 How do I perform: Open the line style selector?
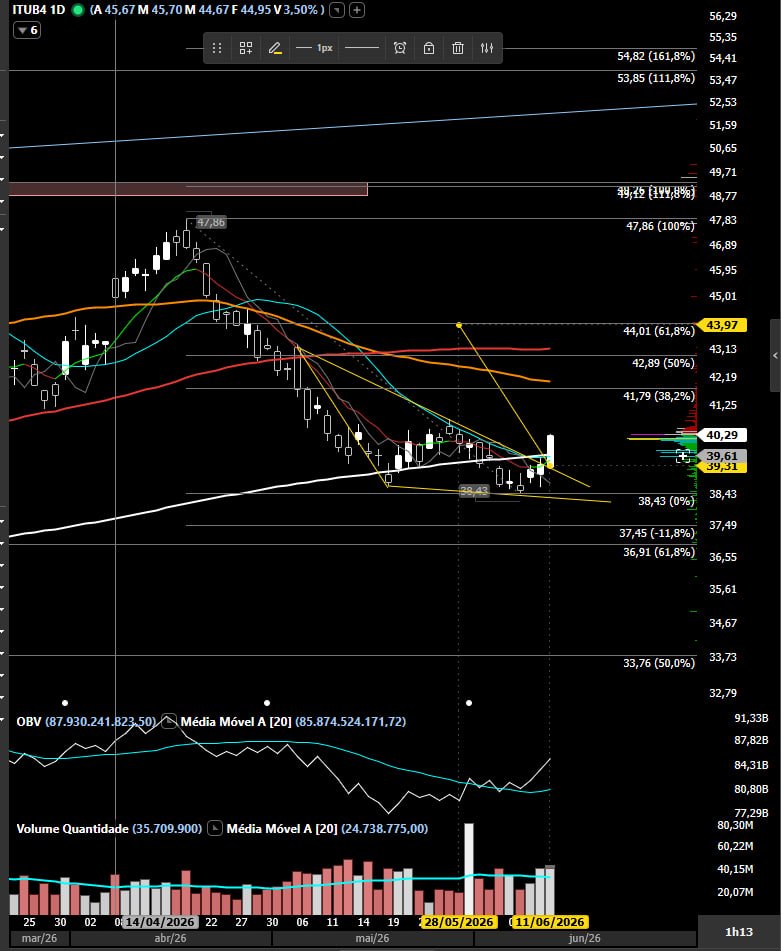click(x=361, y=48)
